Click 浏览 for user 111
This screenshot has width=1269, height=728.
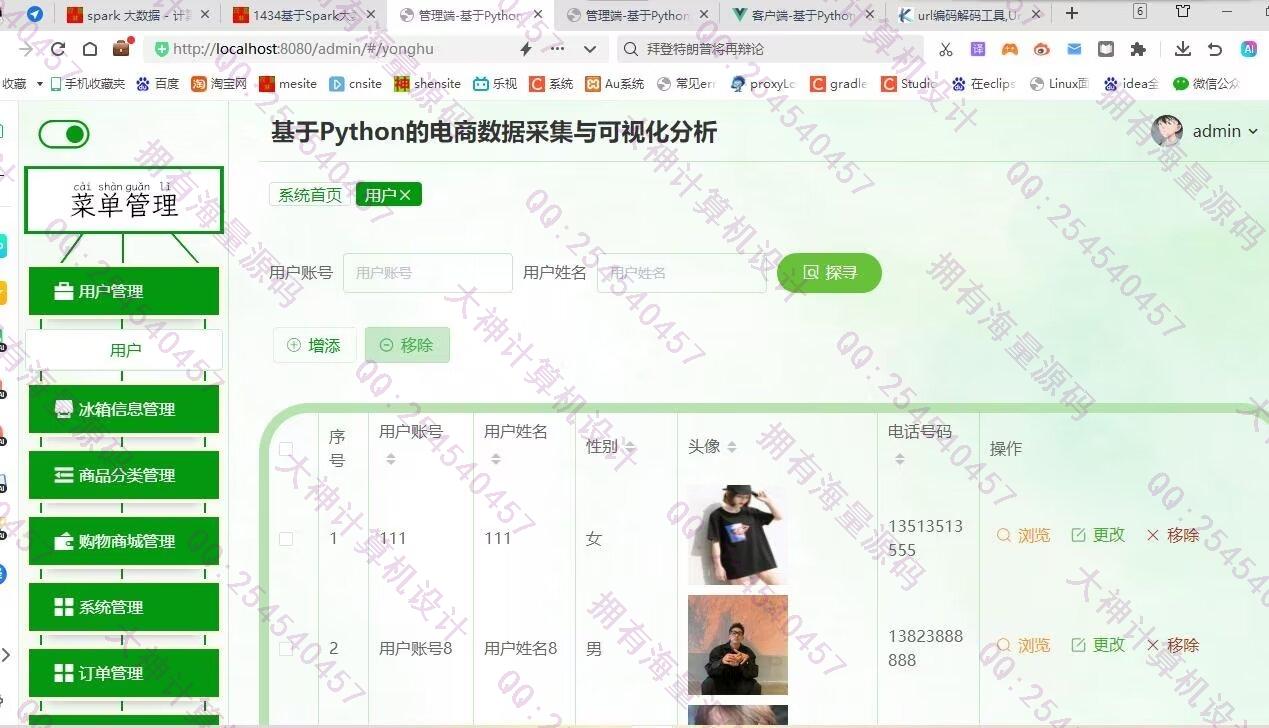pos(1024,535)
